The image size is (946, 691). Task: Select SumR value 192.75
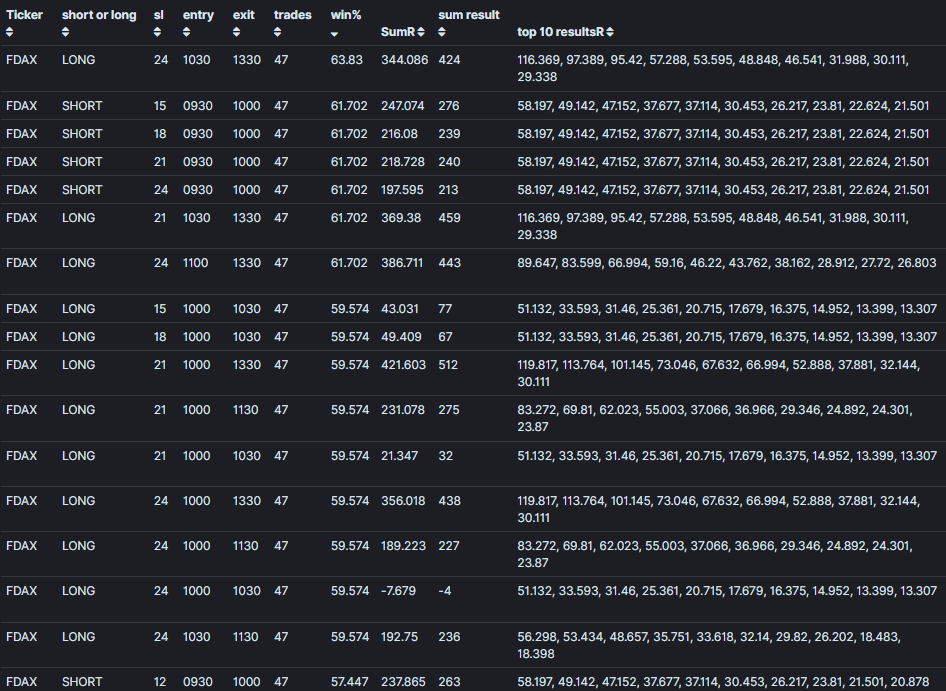coord(399,637)
